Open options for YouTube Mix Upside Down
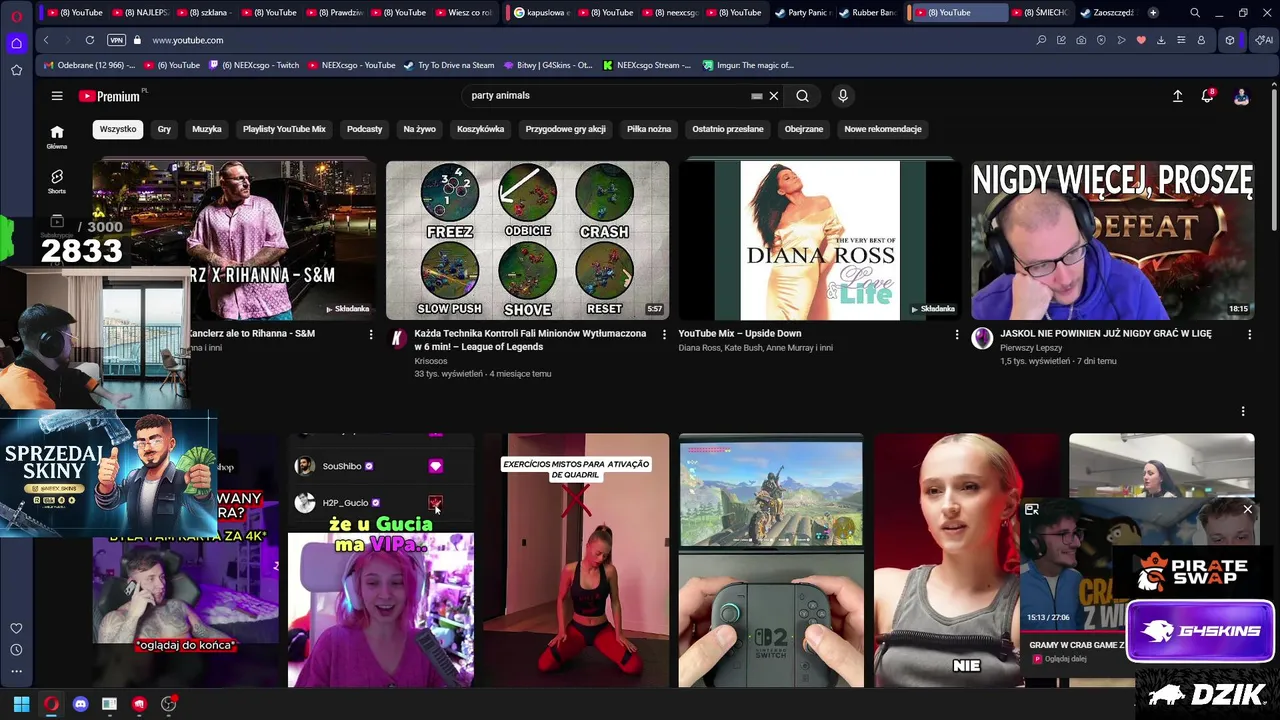The height and width of the screenshot is (720, 1280). (x=956, y=334)
